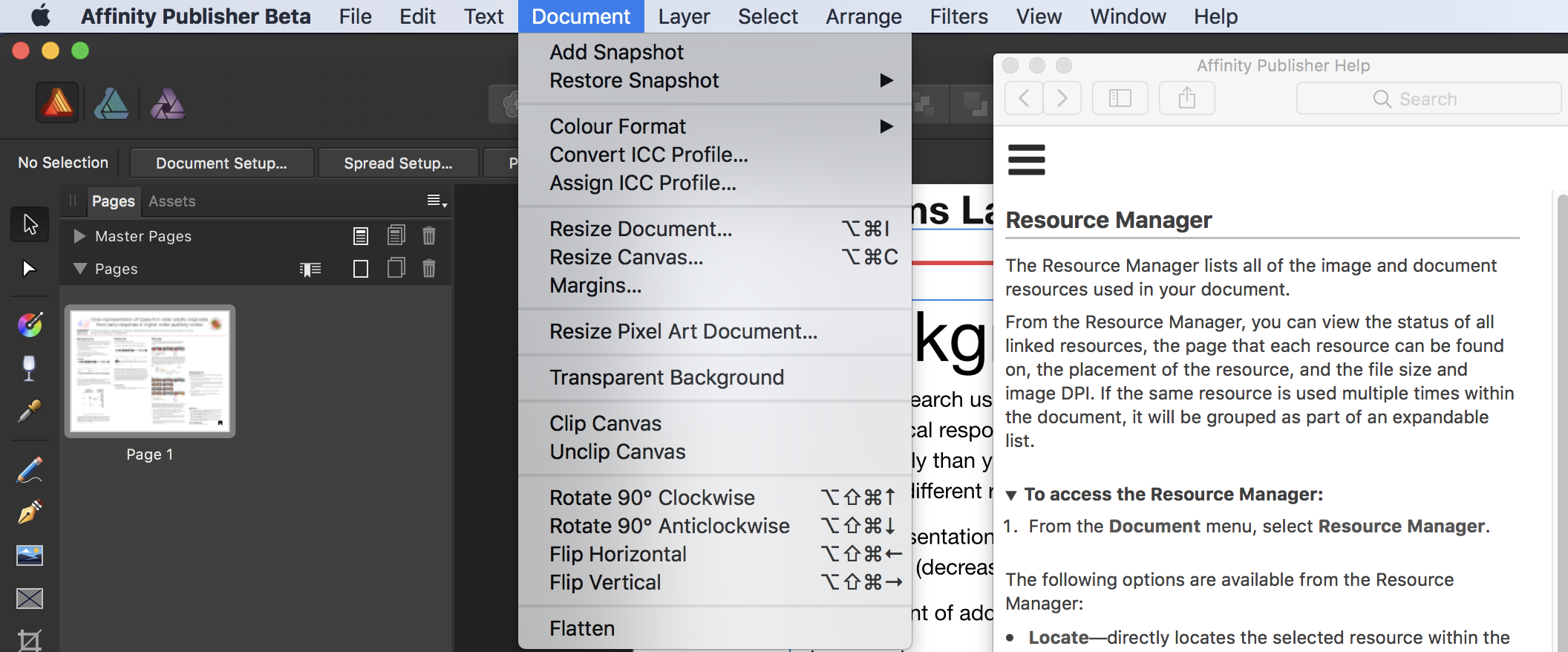Choose Clip Canvas menu item

715,423
